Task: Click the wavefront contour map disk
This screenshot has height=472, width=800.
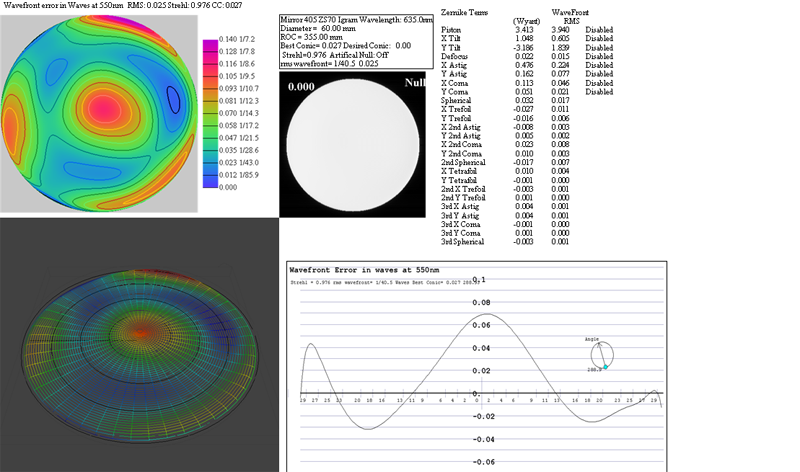Action: pos(98,112)
